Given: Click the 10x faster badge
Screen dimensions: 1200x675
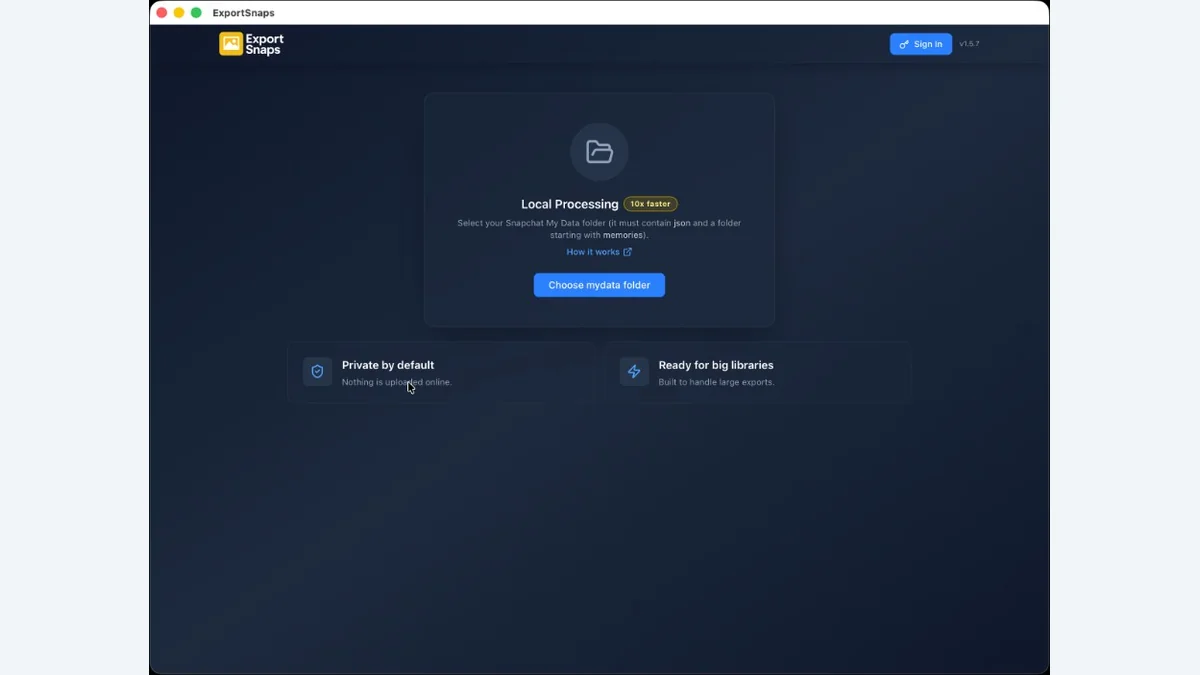Looking at the screenshot, I should (651, 204).
